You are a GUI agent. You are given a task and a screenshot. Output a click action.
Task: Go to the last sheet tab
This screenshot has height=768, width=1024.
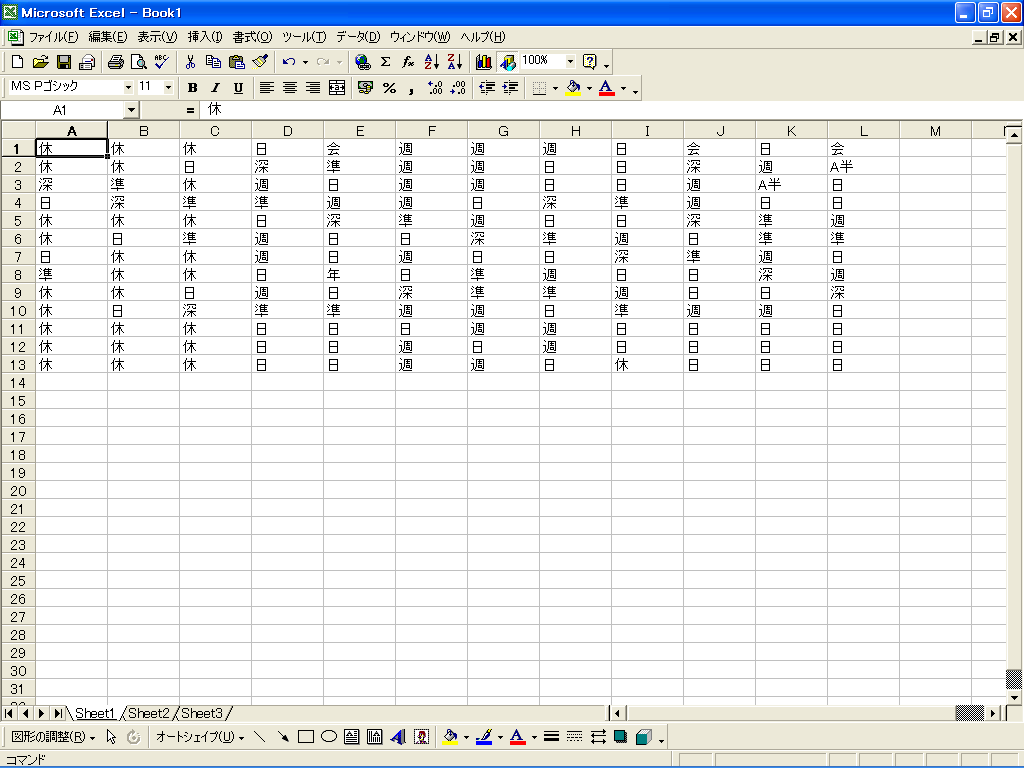pyautogui.click(x=58, y=713)
